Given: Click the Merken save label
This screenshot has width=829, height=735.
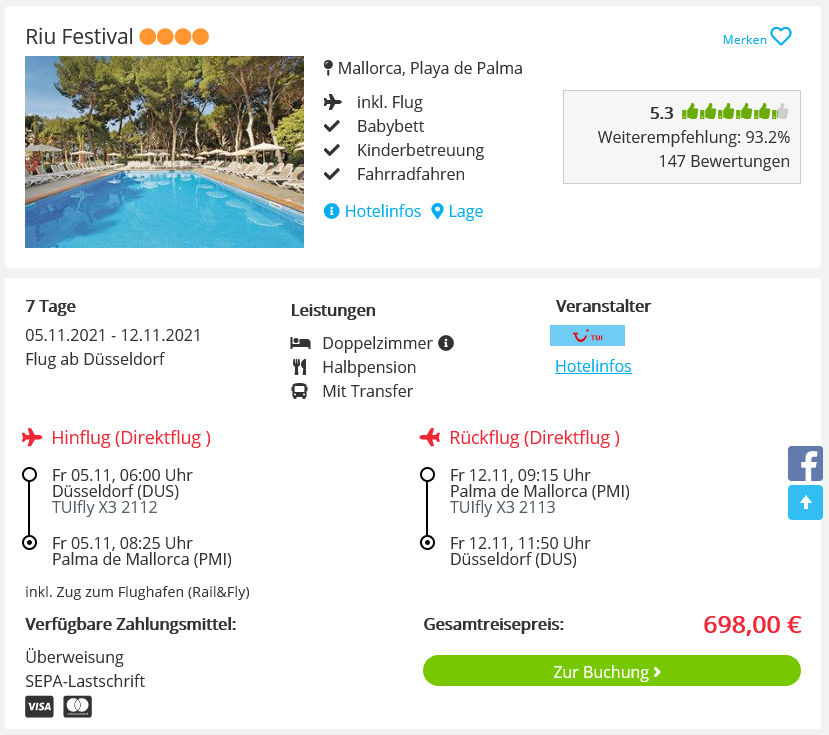Looking at the screenshot, I should click(x=744, y=40).
